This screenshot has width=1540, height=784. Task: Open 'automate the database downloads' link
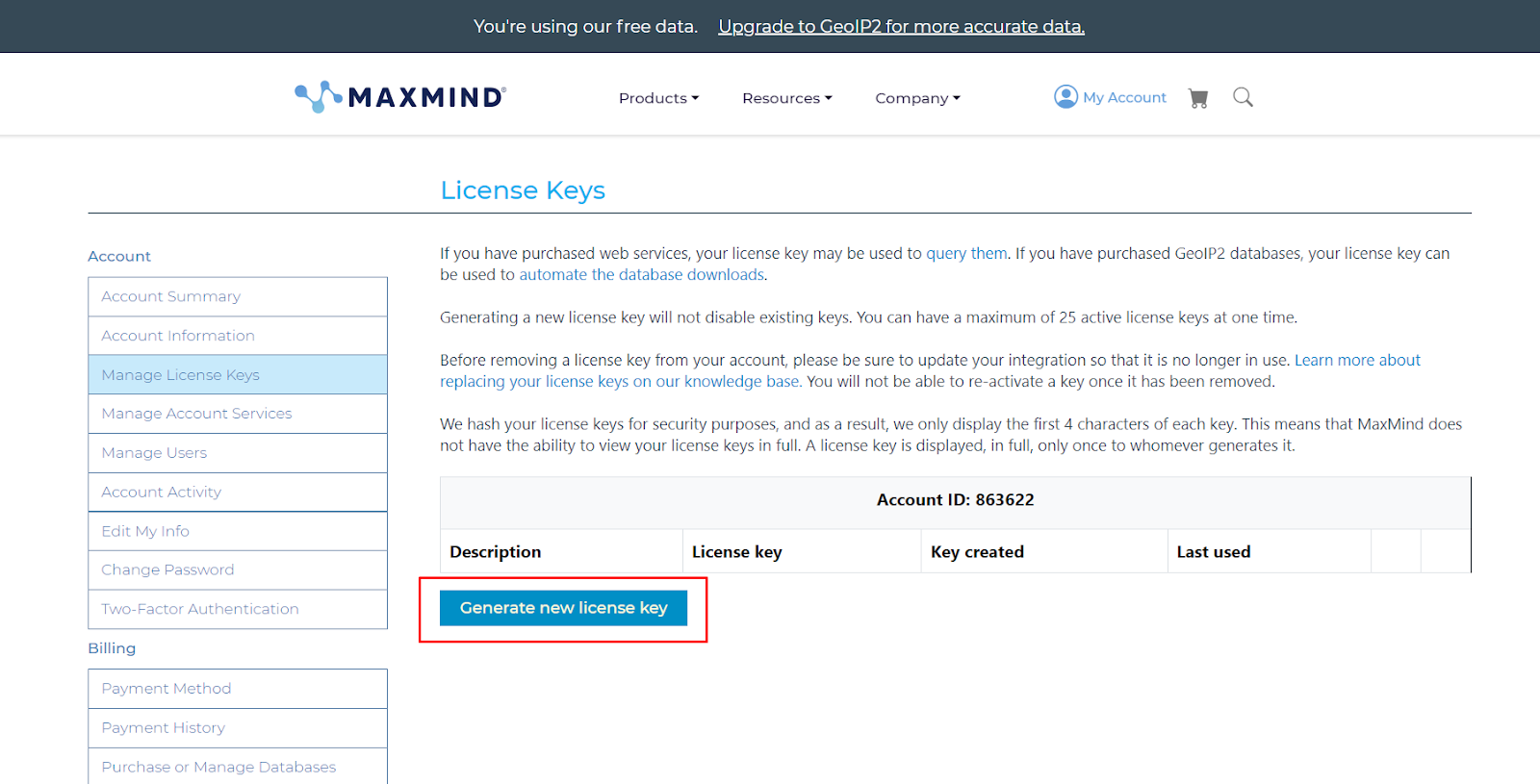click(641, 274)
